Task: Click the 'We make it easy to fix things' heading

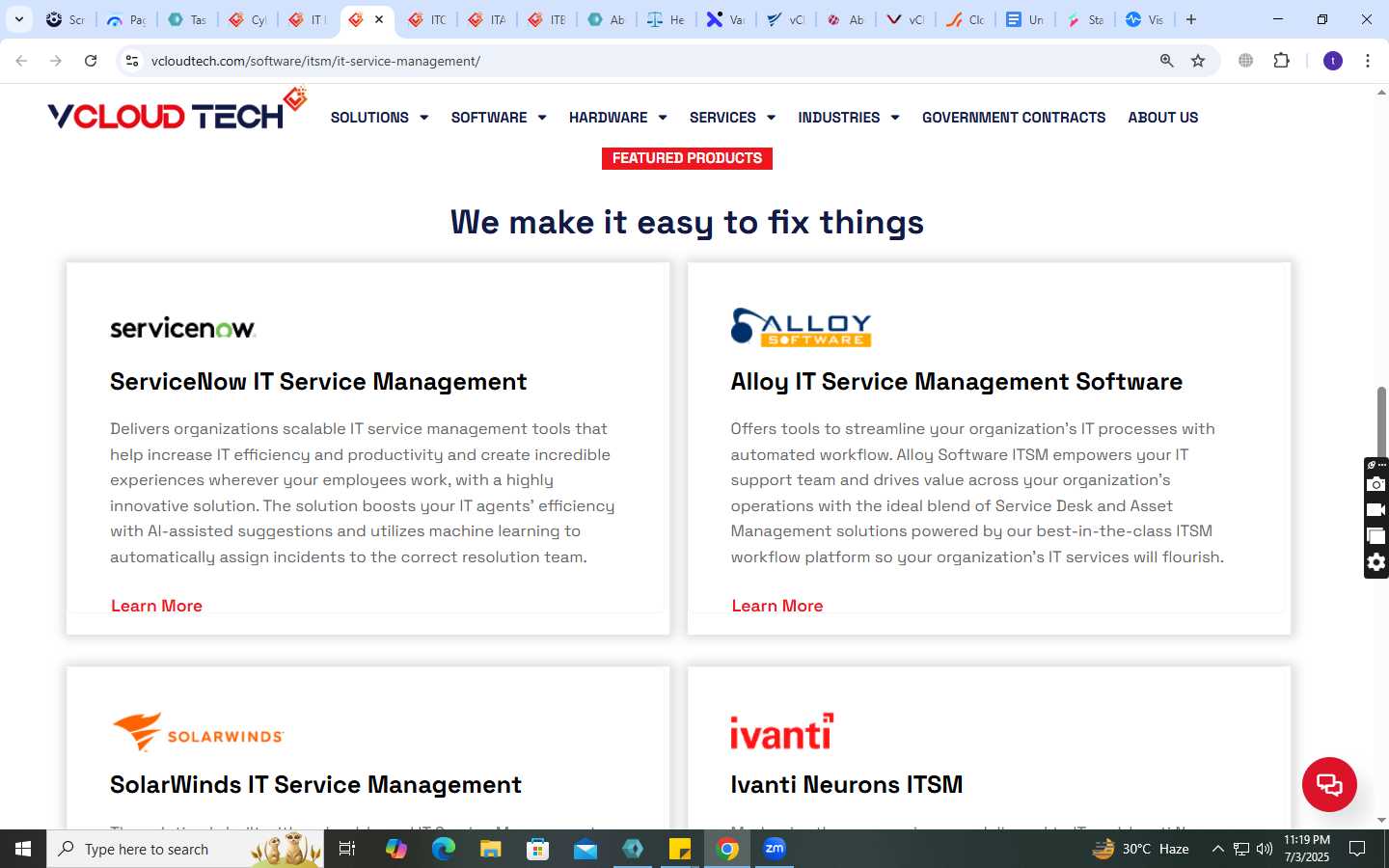Action: pos(687,223)
